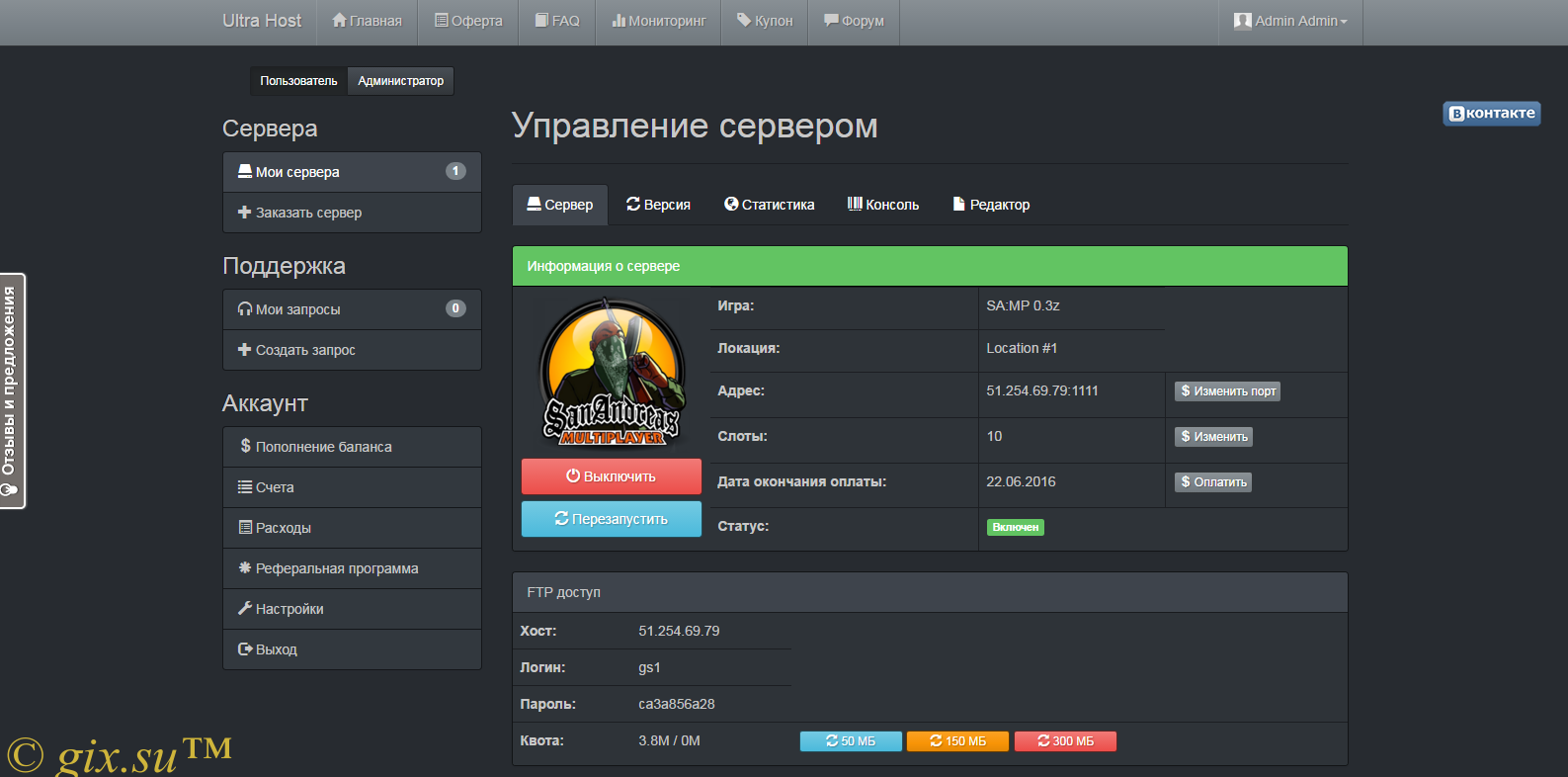Select the Консоль tab
The height and width of the screenshot is (777, 1568).
click(x=883, y=205)
